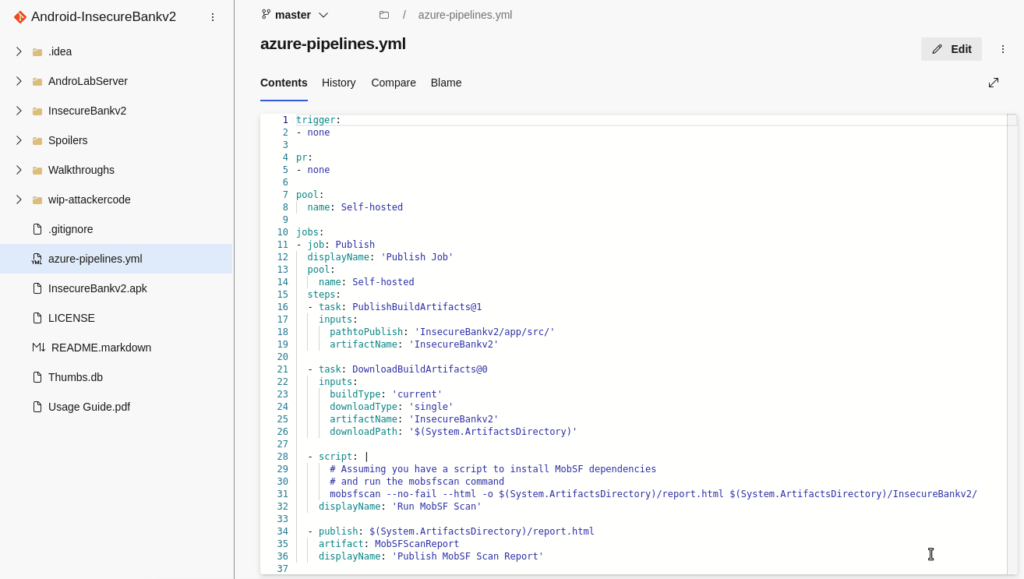Viewport: 1024px width, 579px height.
Task: Click pathtoPublish value on line 18
Action: 485,332
